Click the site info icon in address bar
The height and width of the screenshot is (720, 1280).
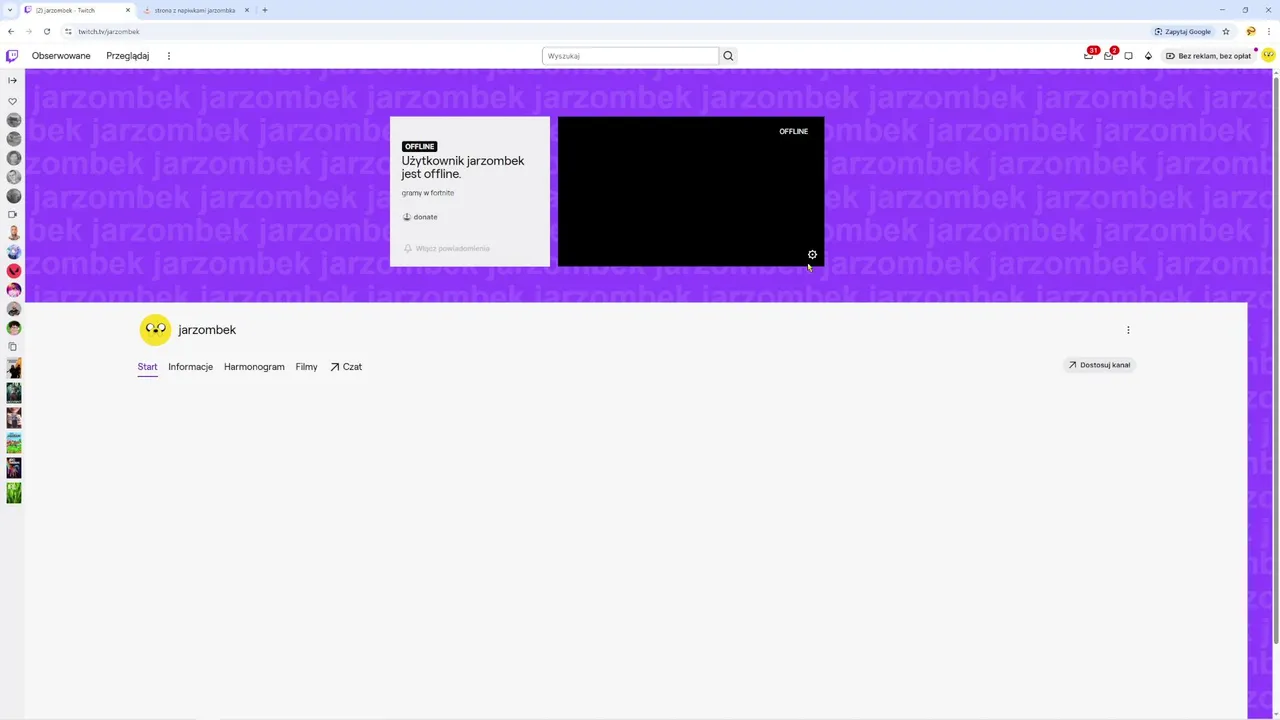tap(68, 31)
